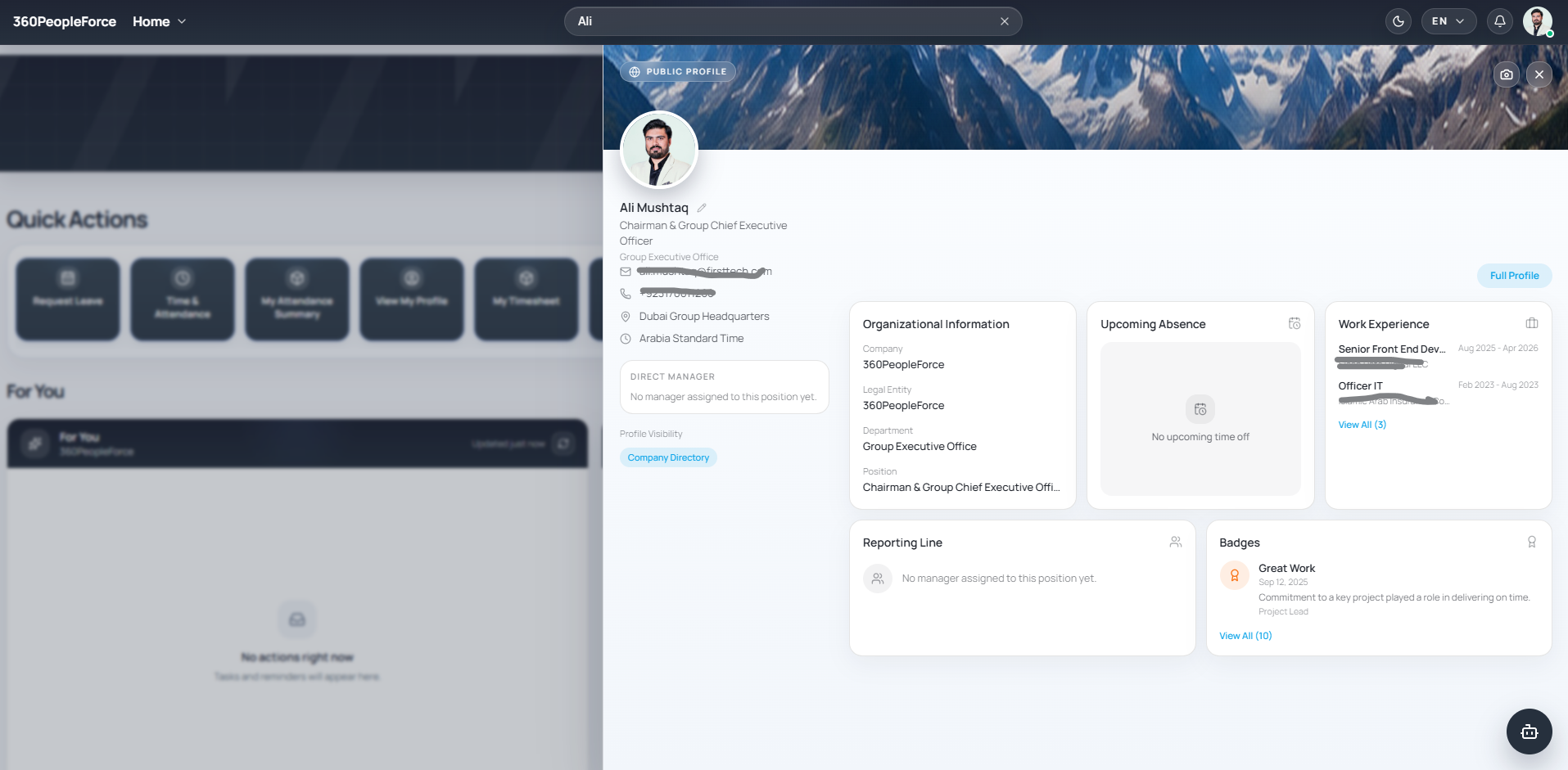This screenshot has width=1568, height=770.
Task: Click the Great Work badge title
Action: coord(1286,568)
